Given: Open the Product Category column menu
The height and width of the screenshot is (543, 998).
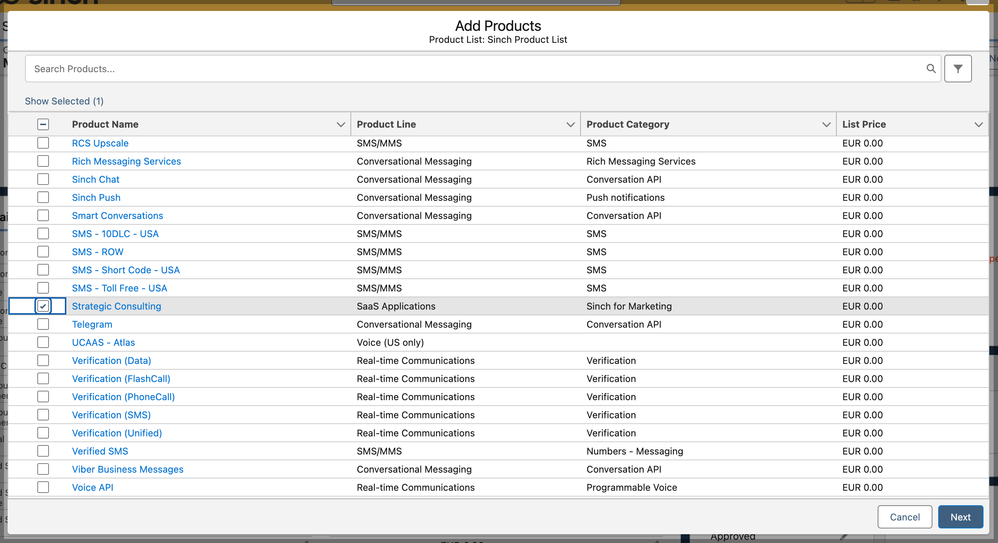Looking at the screenshot, I should 826,124.
